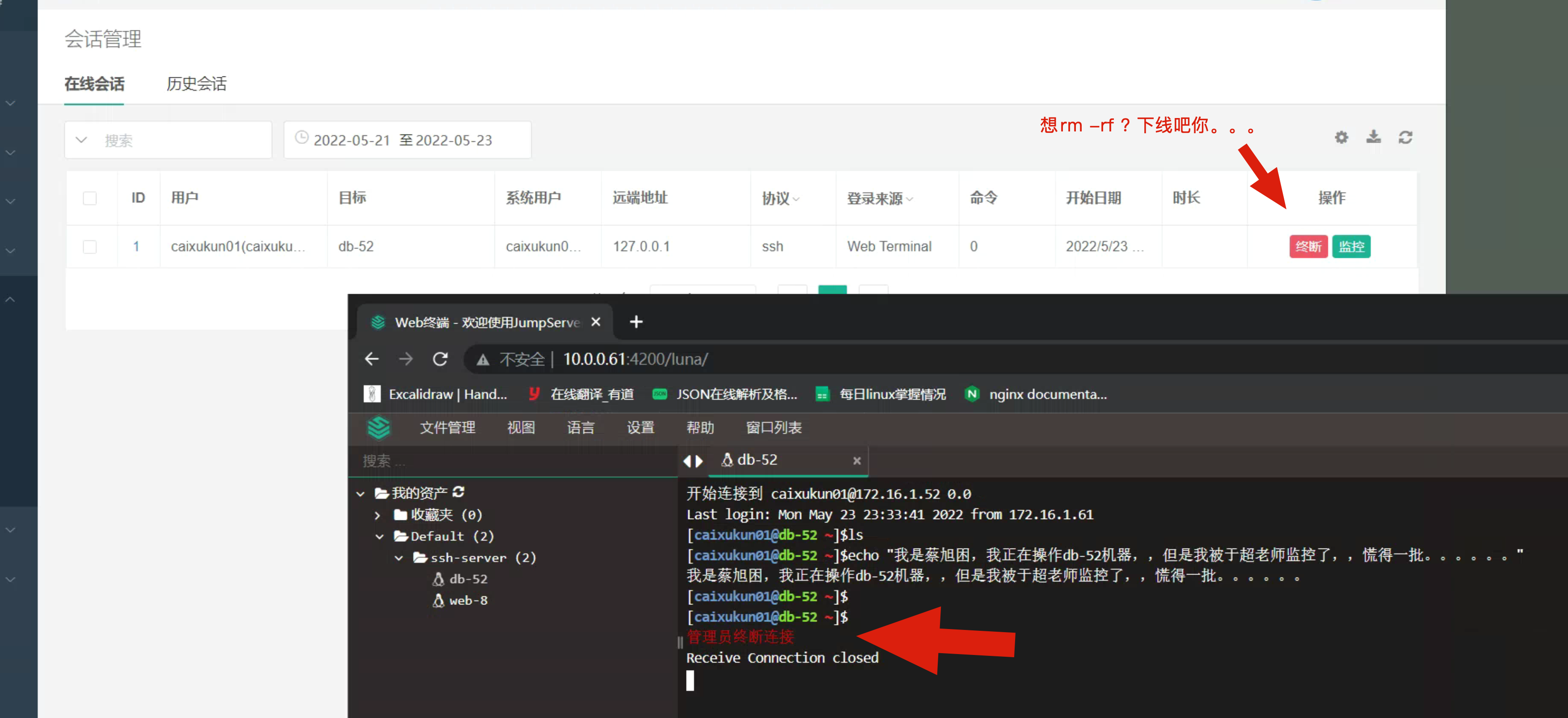Screen dimensions: 1568x718
Task: Check the checkbox for session ID 1
Action: click(x=90, y=247)
